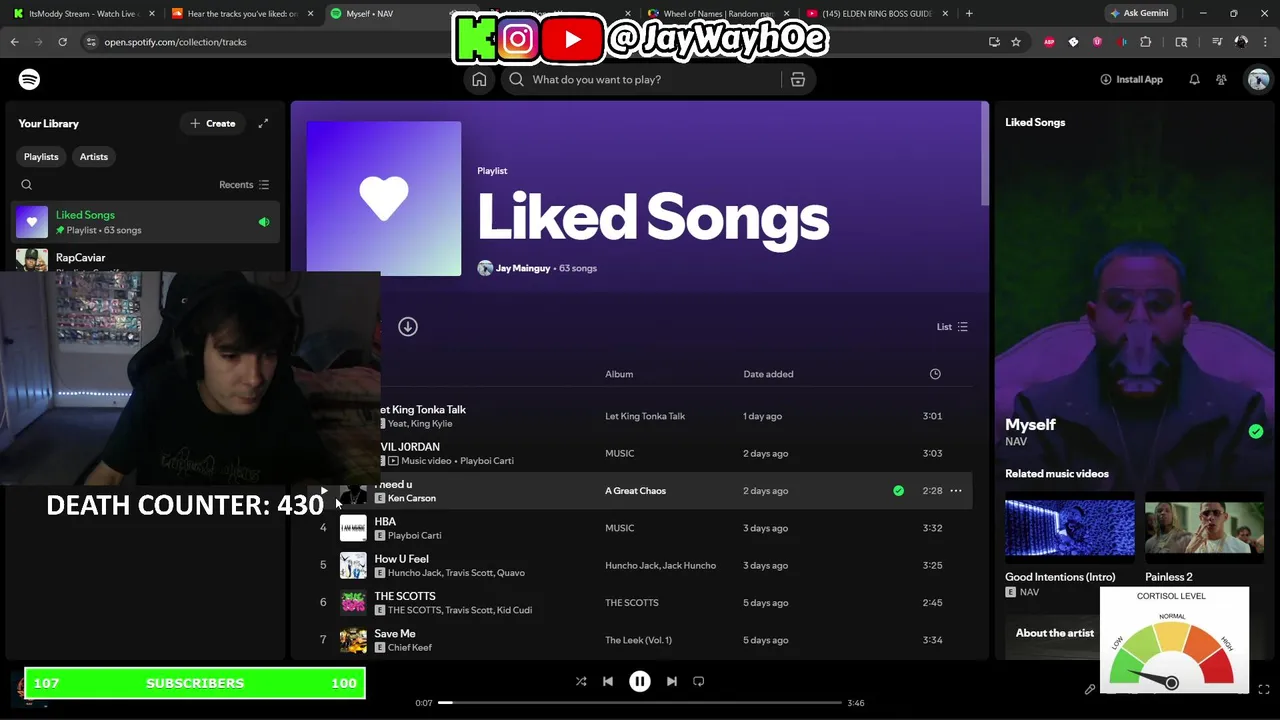Bookmark this page with star icon
The image size is (1280, 720).
(1016, 42)
